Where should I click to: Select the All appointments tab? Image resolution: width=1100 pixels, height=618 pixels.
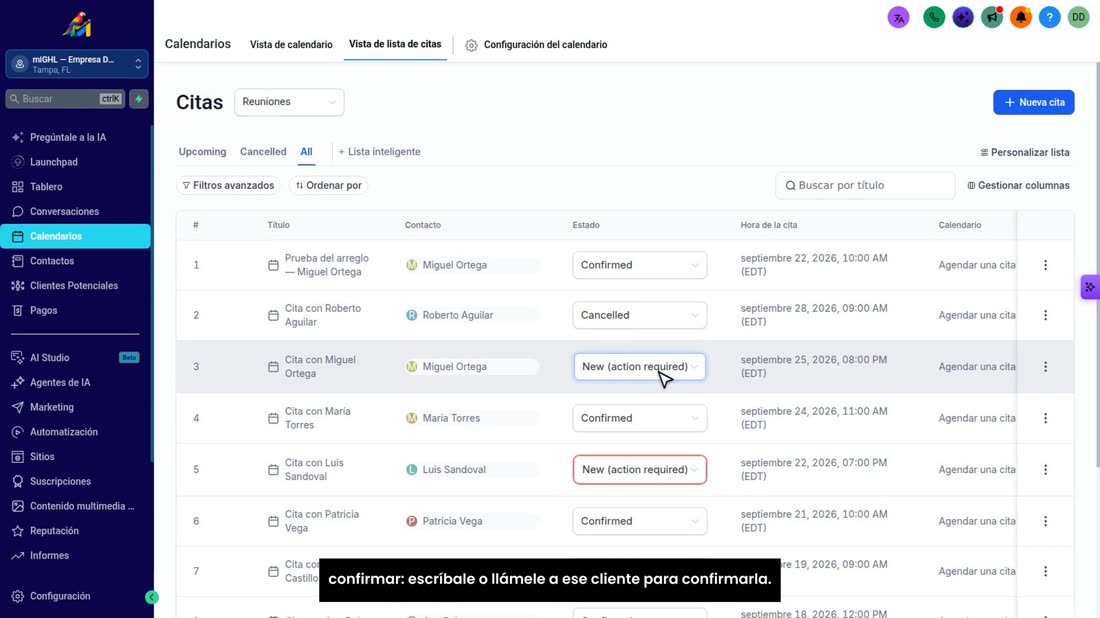click(x=307, y=152)
